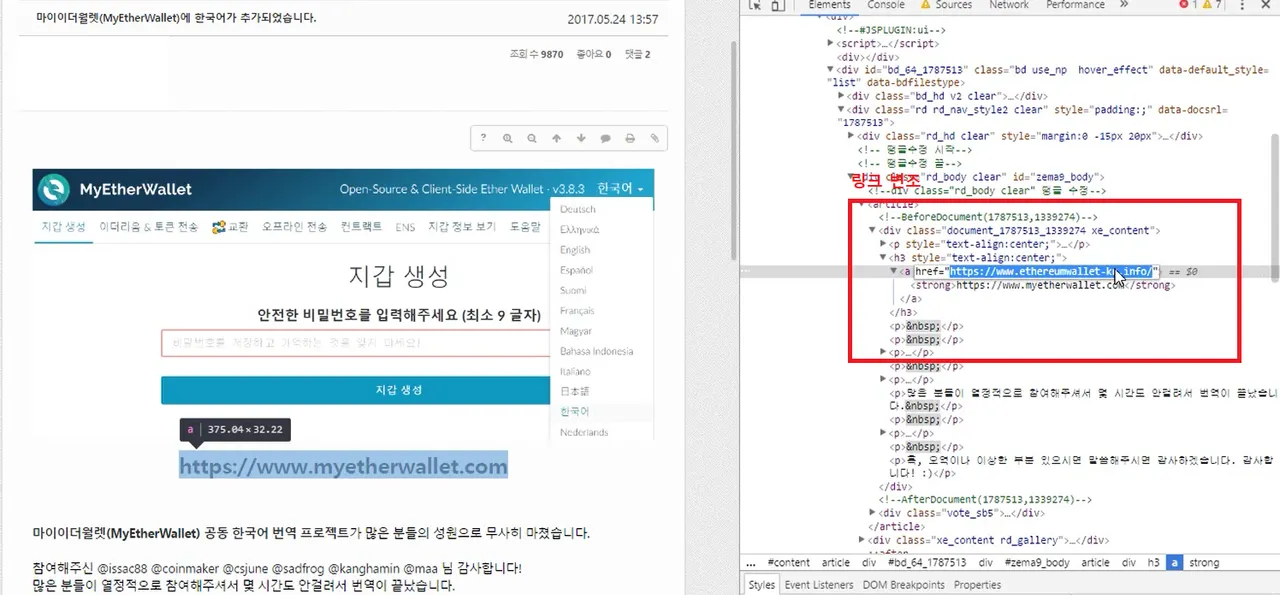Open the 오프라인 전송 navigation tab
1280x595 pixels.
click(294, 227)
